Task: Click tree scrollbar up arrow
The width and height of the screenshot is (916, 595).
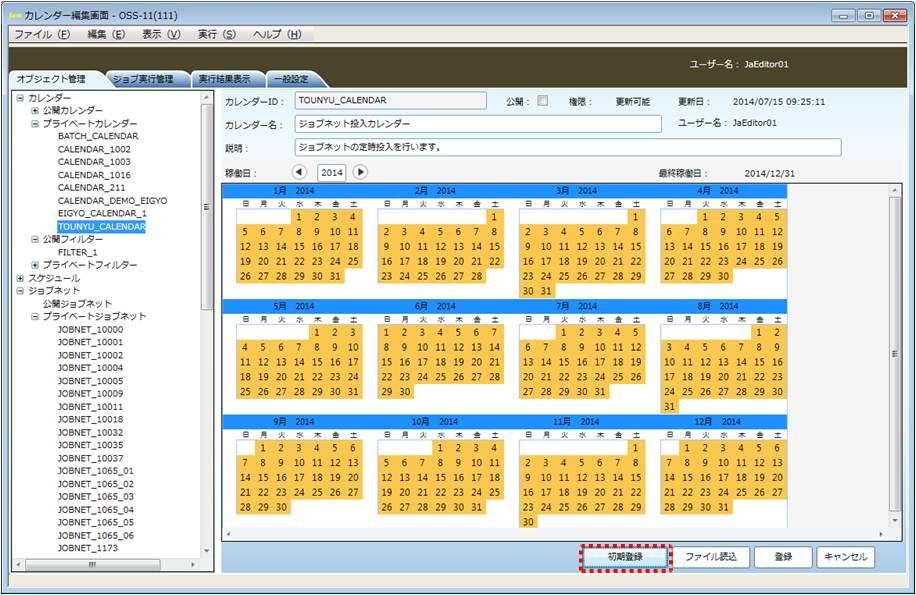Action: pyautogui.click(x=207, y=98)
